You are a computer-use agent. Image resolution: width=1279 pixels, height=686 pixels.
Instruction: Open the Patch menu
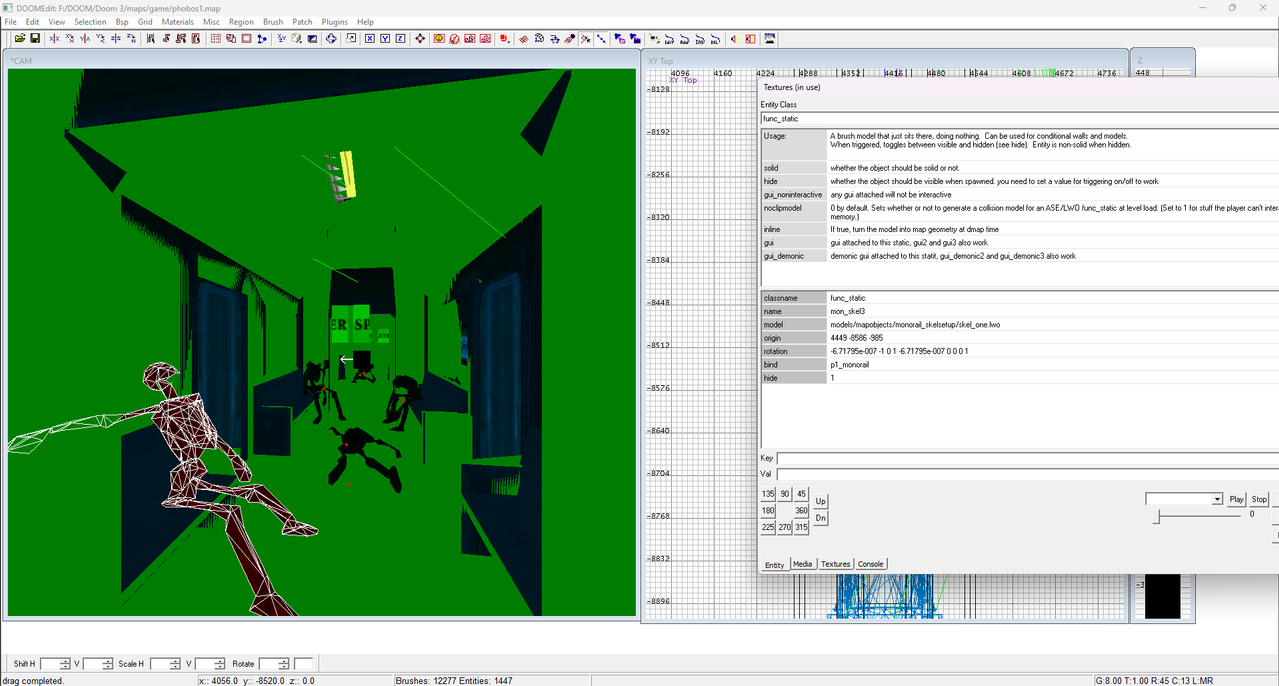(x=302, y=22)
